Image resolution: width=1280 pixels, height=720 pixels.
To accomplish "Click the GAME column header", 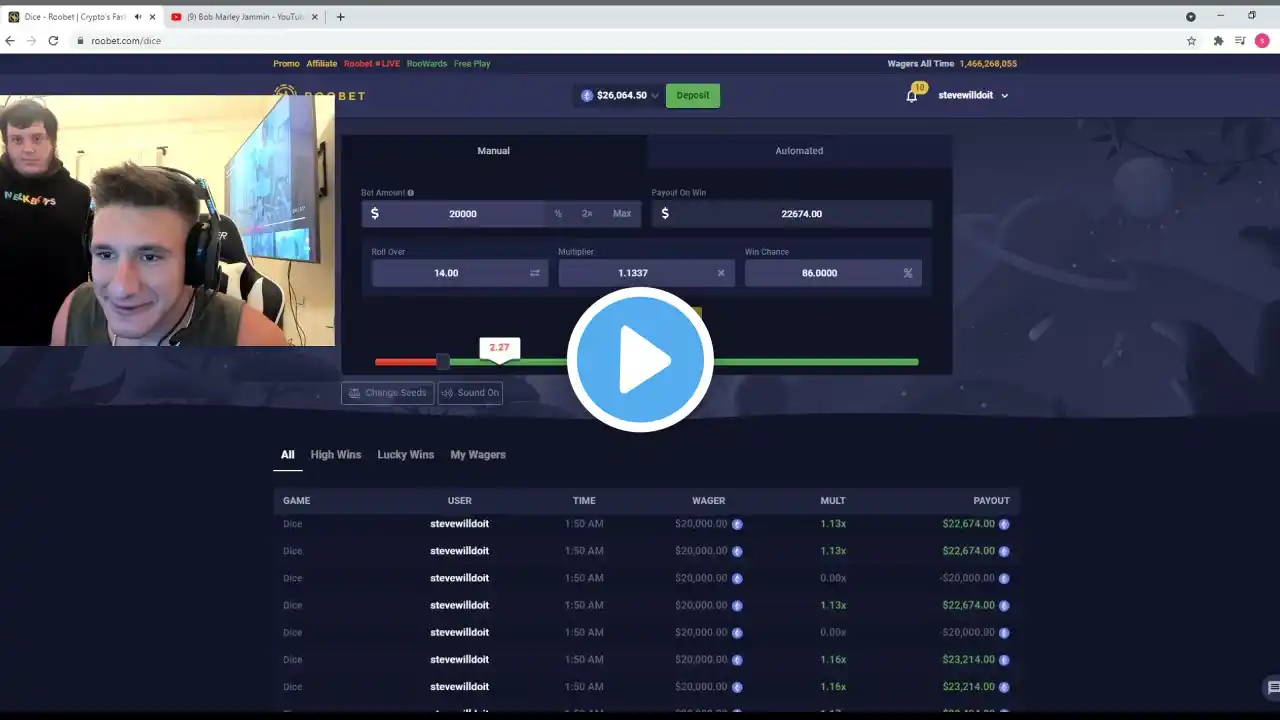I will click(x=297, y=501).
